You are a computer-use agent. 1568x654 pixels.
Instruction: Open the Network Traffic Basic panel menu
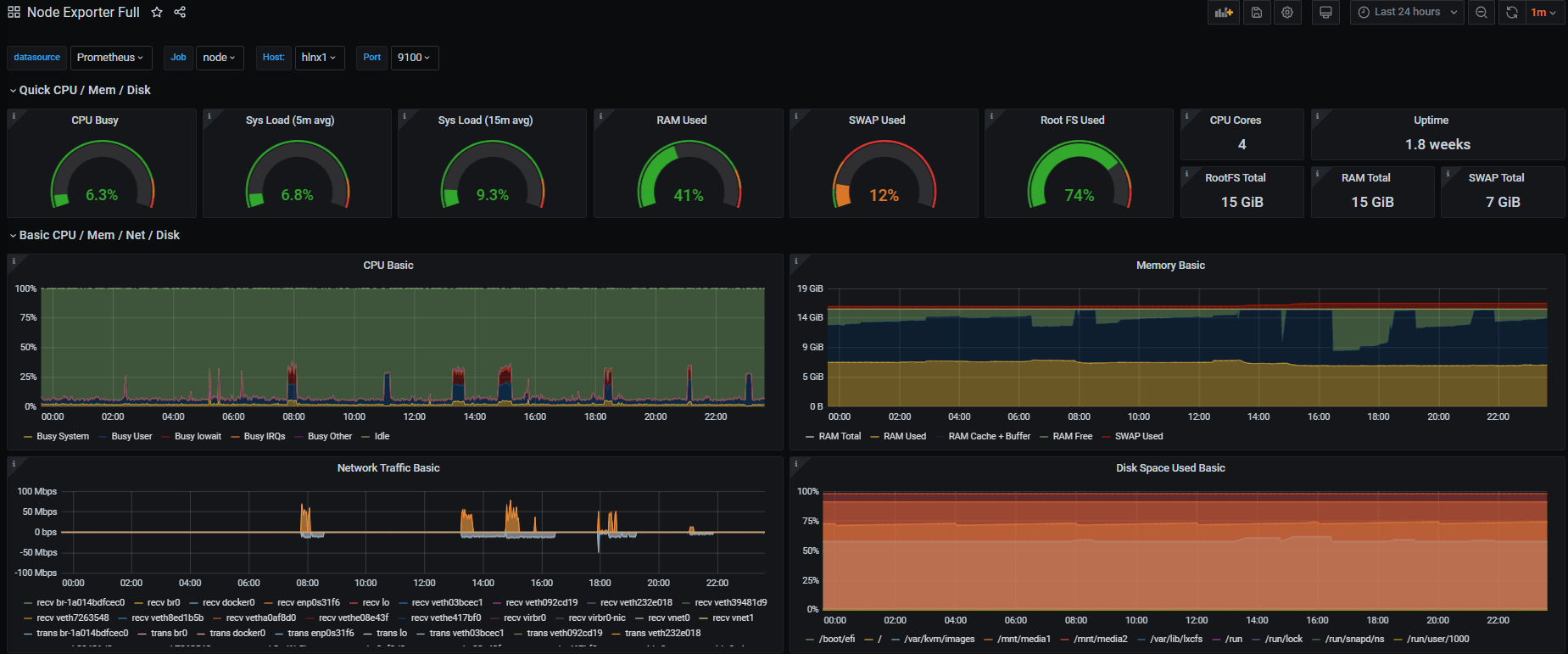tap(388, 468)
